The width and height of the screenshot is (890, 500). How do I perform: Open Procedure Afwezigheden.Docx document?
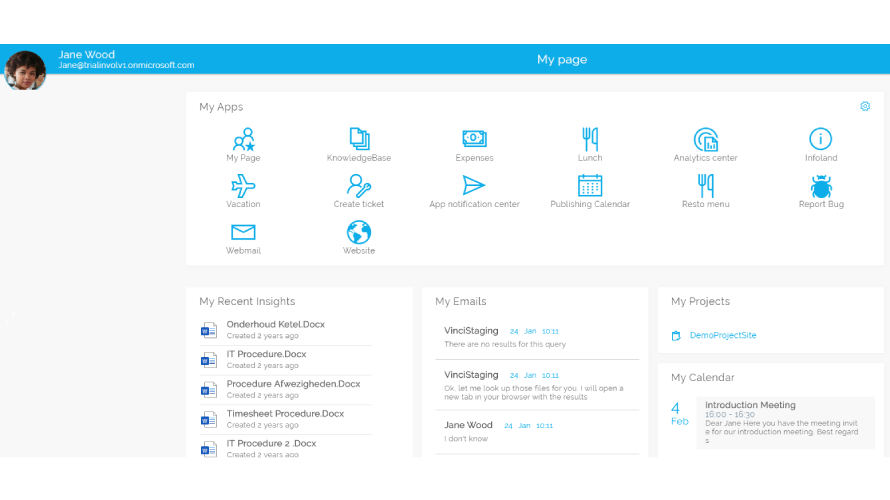coord(293,384)
